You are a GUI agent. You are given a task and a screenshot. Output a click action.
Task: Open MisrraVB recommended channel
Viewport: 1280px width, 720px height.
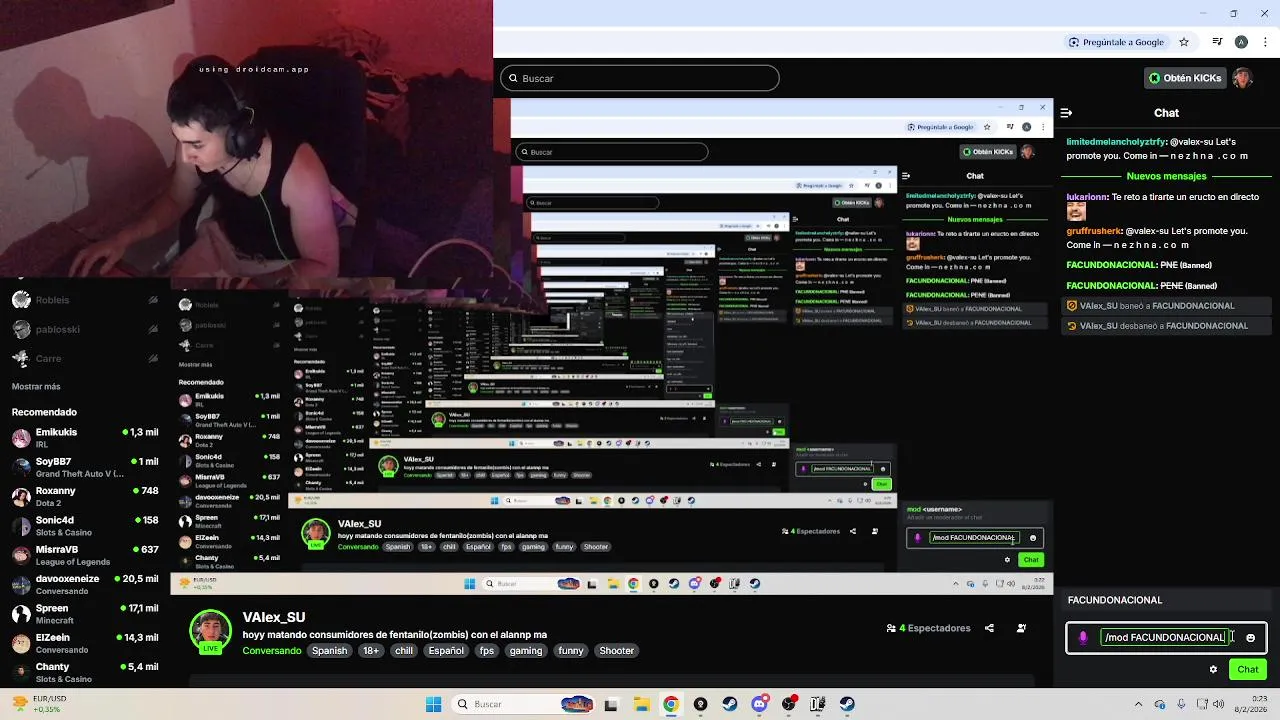85,555
